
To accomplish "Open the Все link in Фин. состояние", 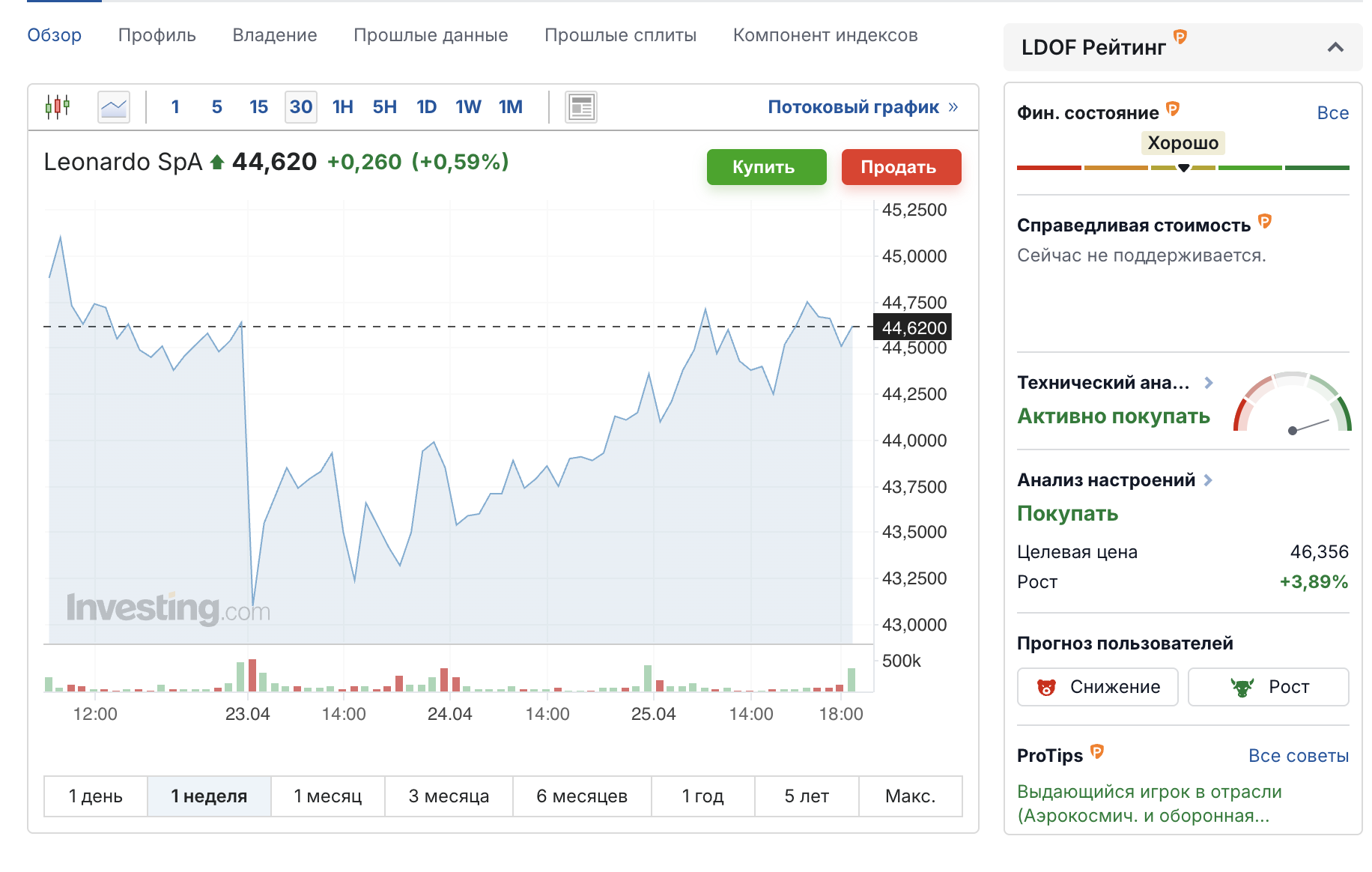I will click(x=1333, y=113).
